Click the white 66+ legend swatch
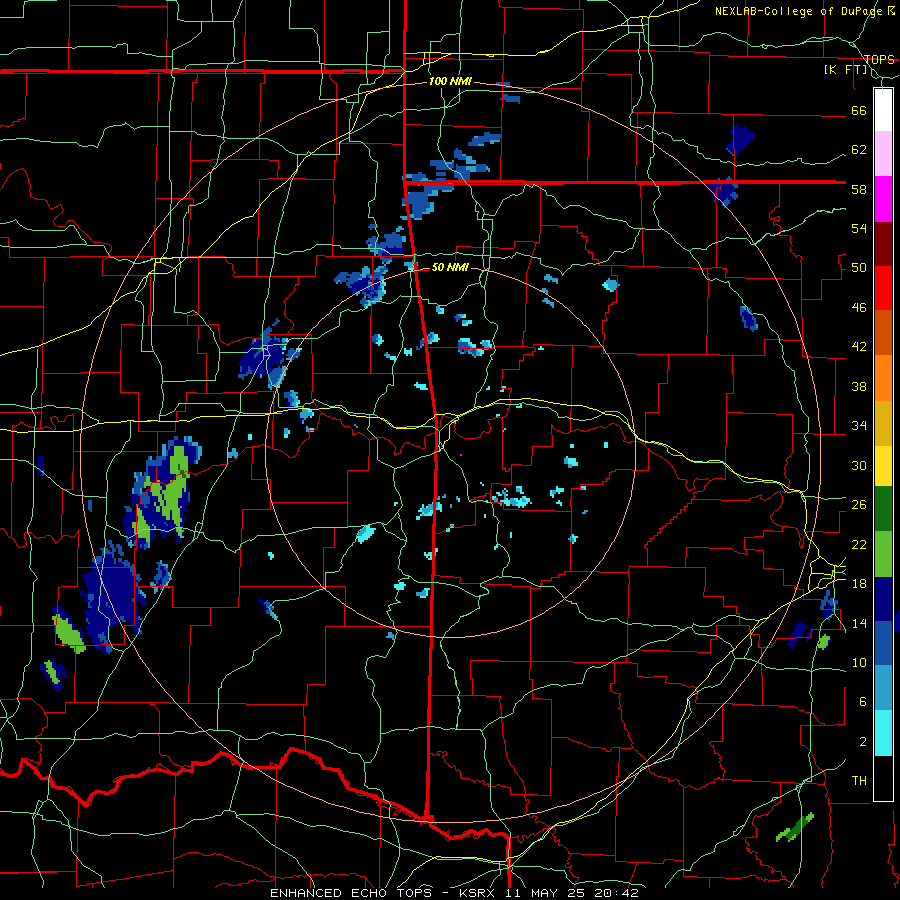 tap(883, 110)
